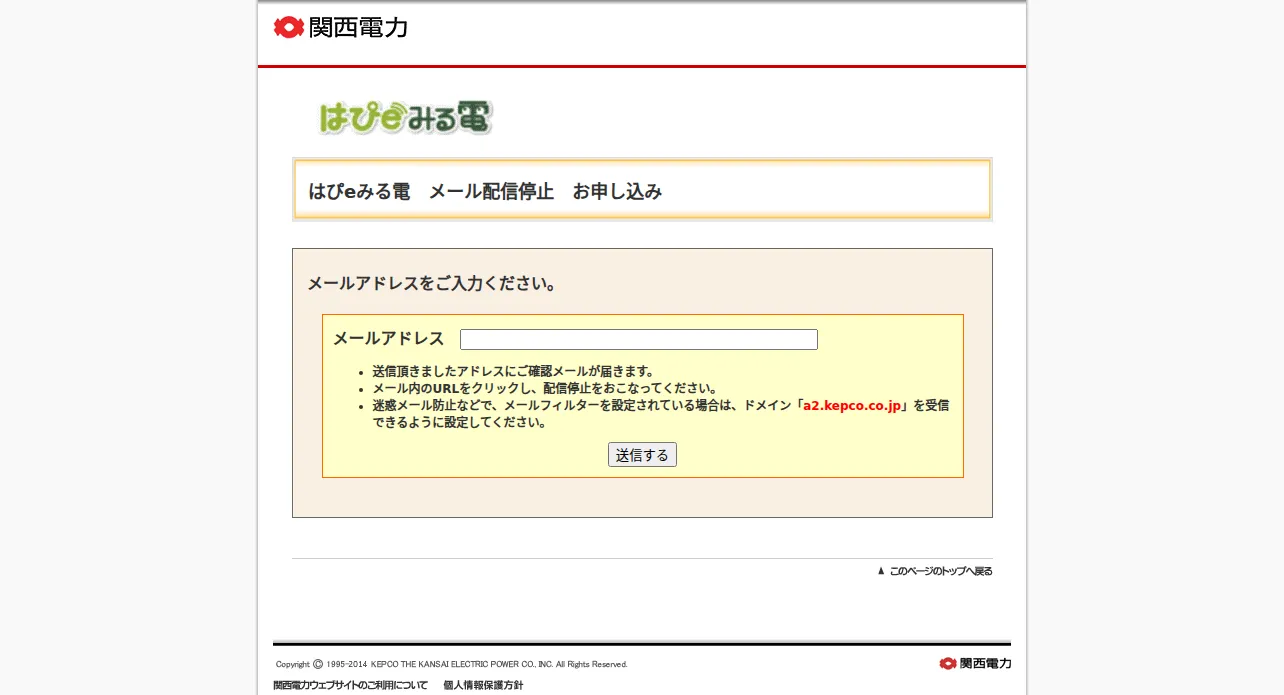
Task: Click the bullet メール内のURLをクリックし
Action: [545, 389]
